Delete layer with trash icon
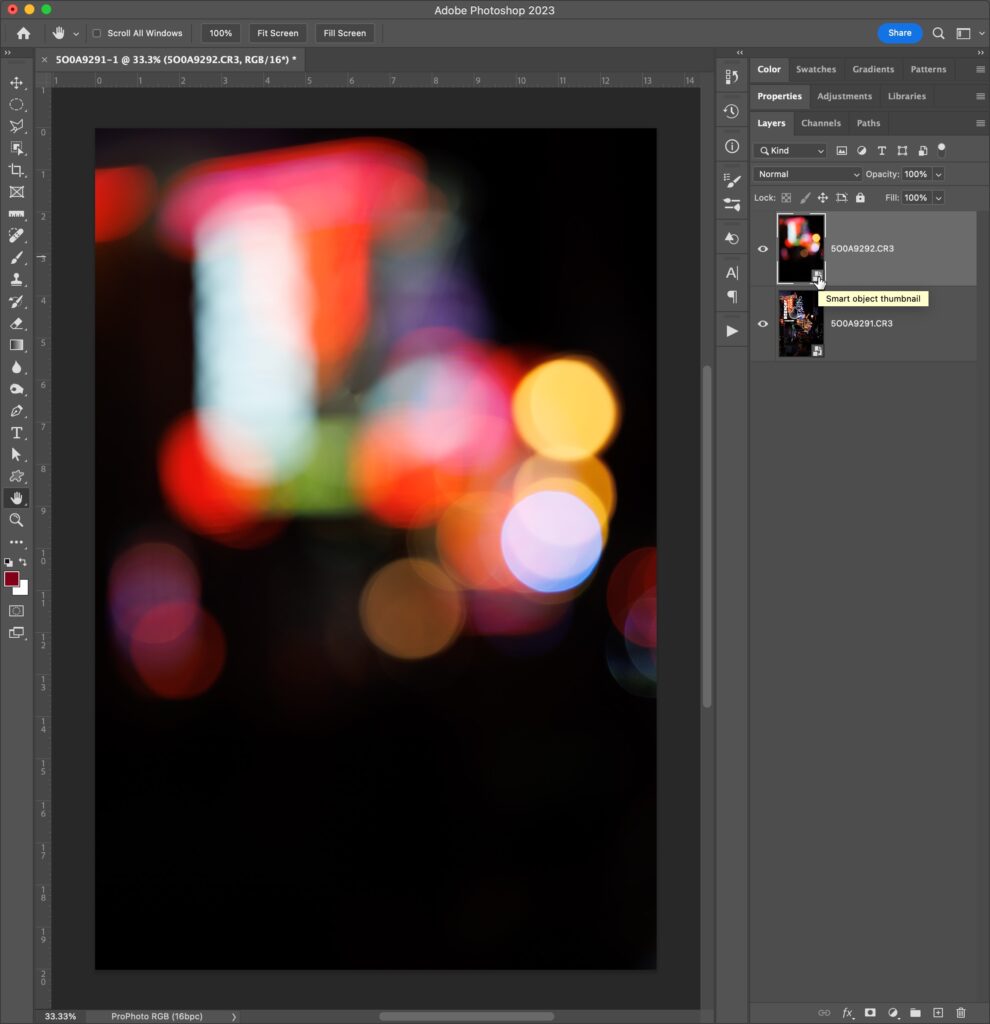This screenshot has height=1024, width=990. pos(961,1013)
